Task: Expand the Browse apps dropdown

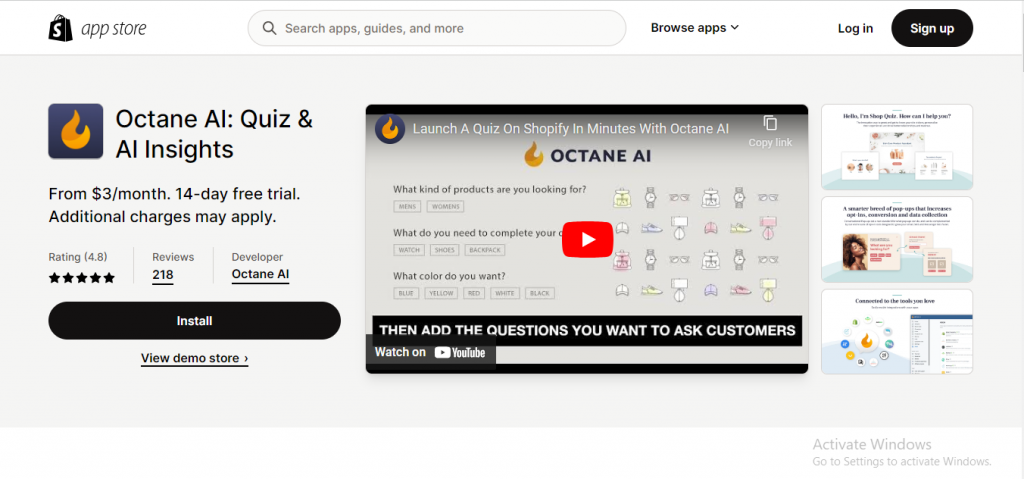Action: (x=695, y=28)
